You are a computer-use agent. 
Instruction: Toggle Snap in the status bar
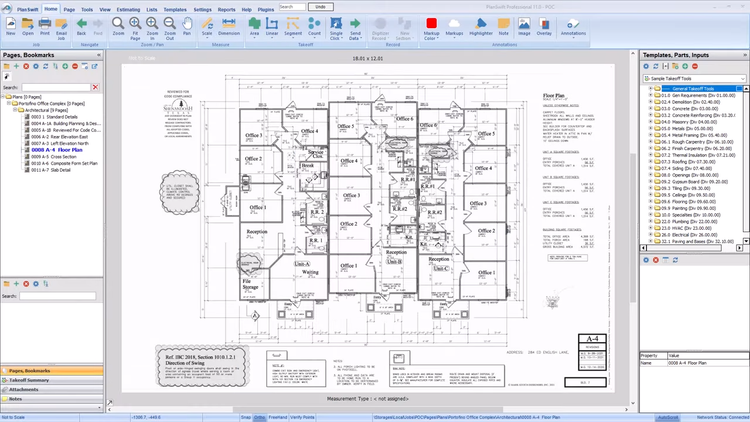click(x=246, y=416)
